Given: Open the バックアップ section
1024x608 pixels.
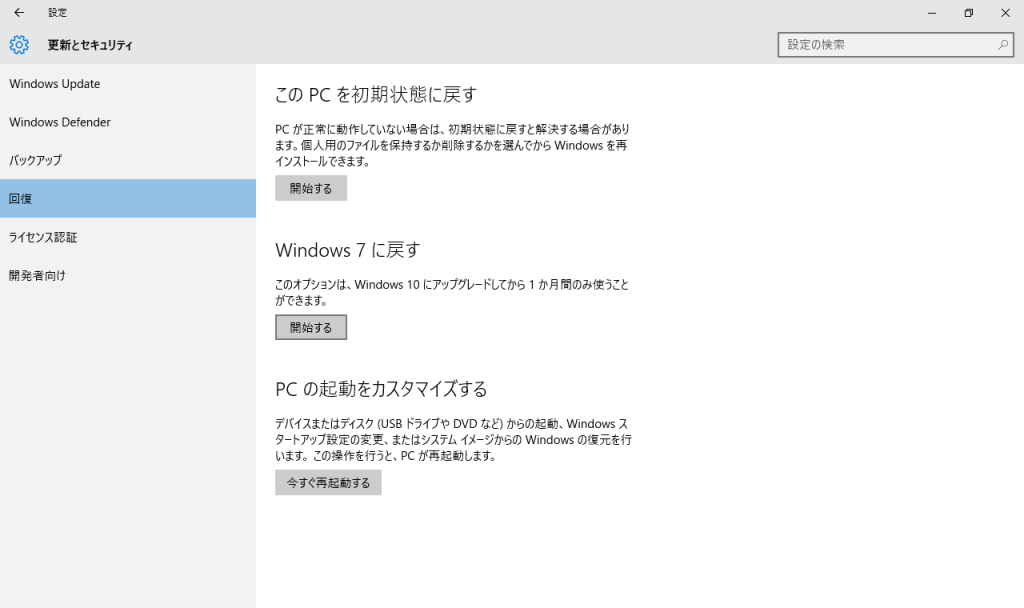Looking at the screenshot, I should coord(128,160).
